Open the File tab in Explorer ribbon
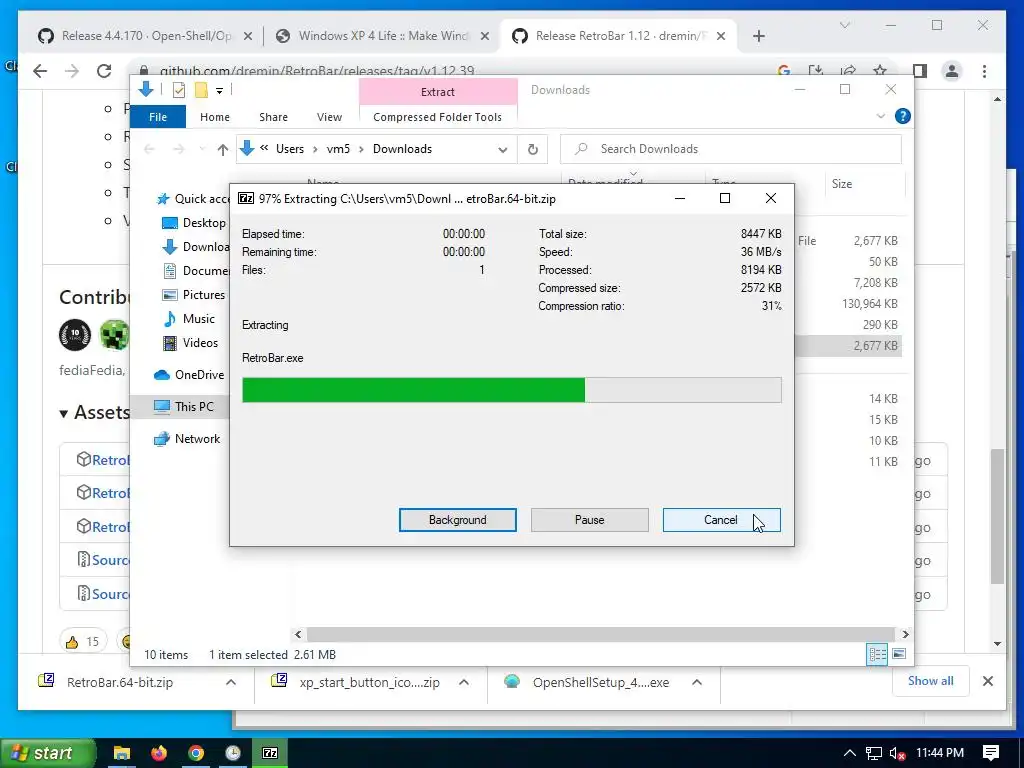 click(158, 117)
